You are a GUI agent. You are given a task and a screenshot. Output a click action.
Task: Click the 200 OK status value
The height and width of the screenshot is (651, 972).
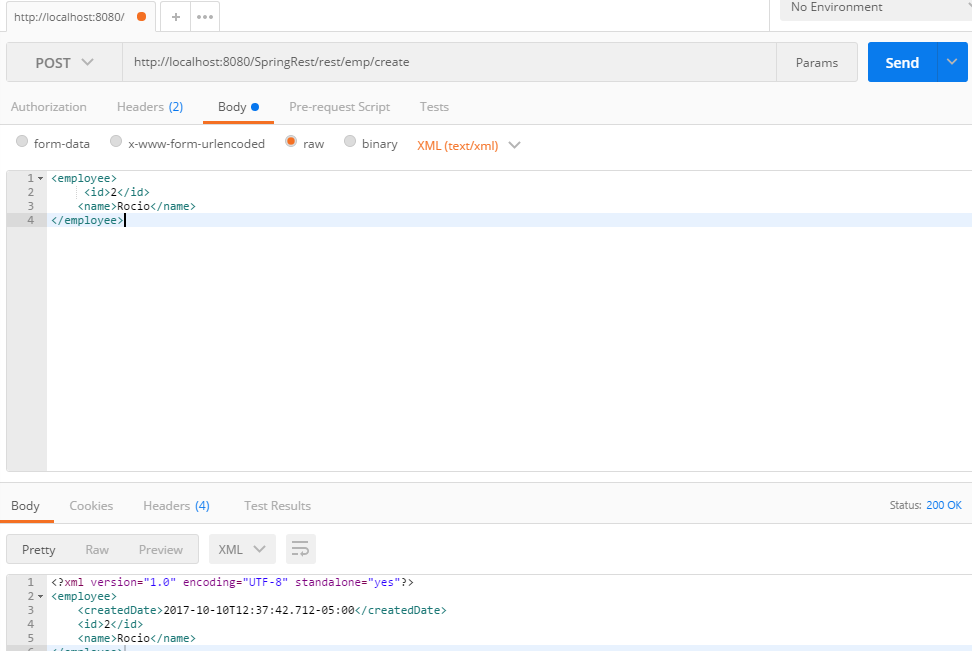point(943,505)
